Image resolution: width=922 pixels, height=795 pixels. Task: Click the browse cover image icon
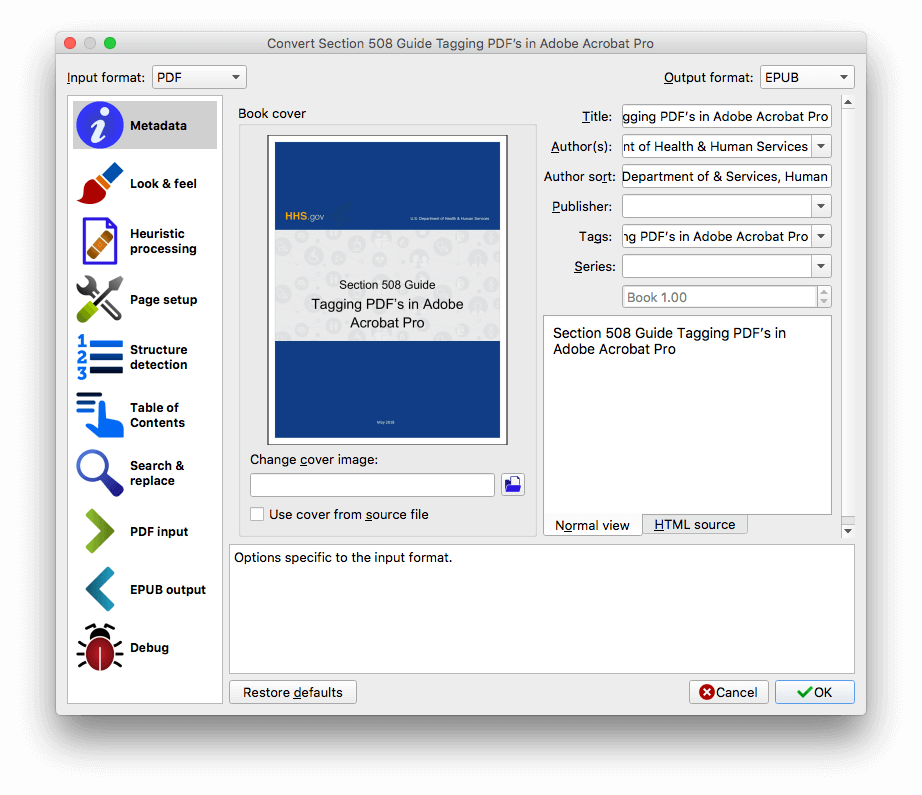tap(512, 484)
